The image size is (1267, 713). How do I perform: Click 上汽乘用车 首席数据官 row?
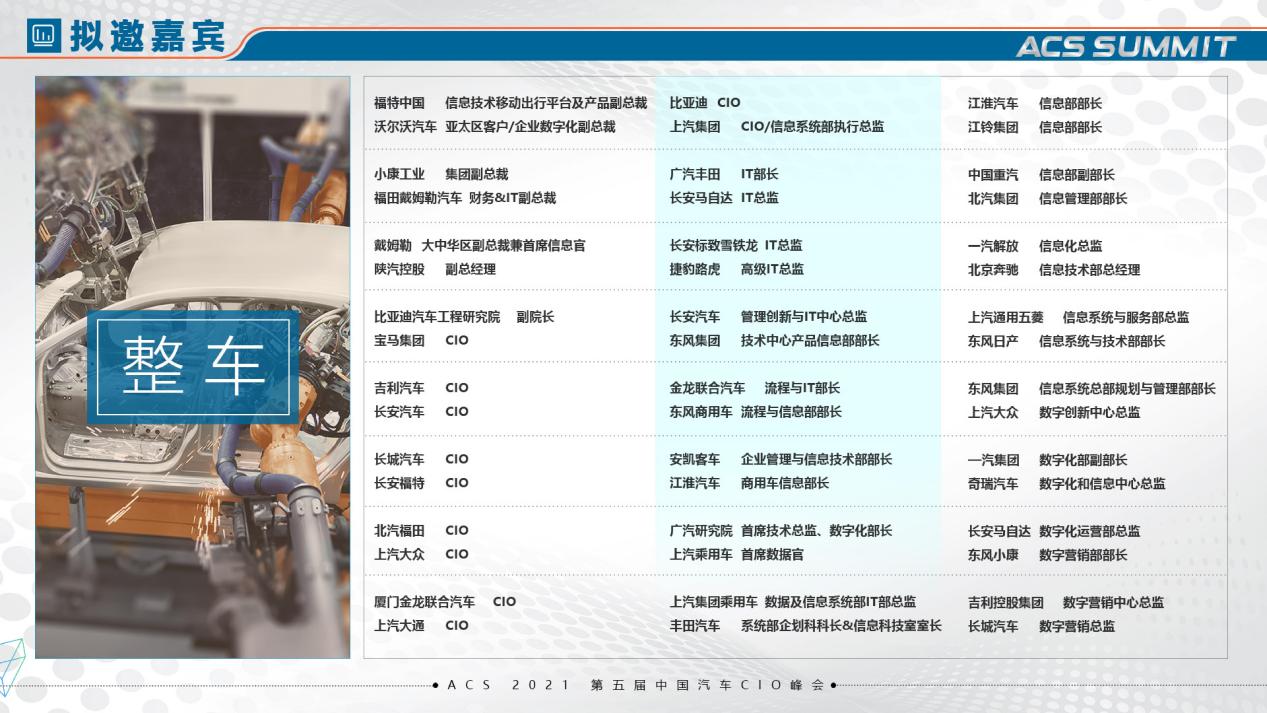click(x=736, y=554)
